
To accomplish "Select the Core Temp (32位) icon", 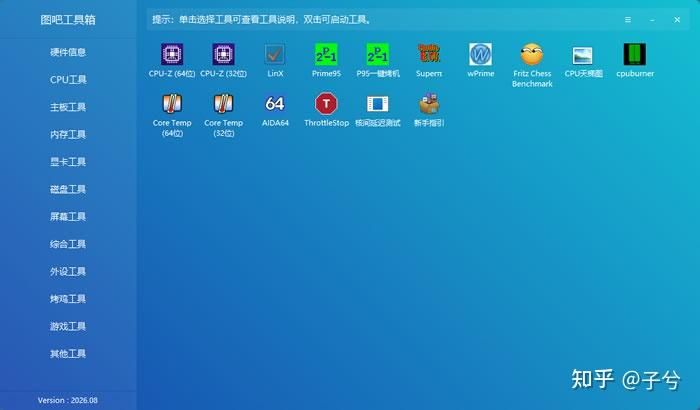I will point(223,104).
